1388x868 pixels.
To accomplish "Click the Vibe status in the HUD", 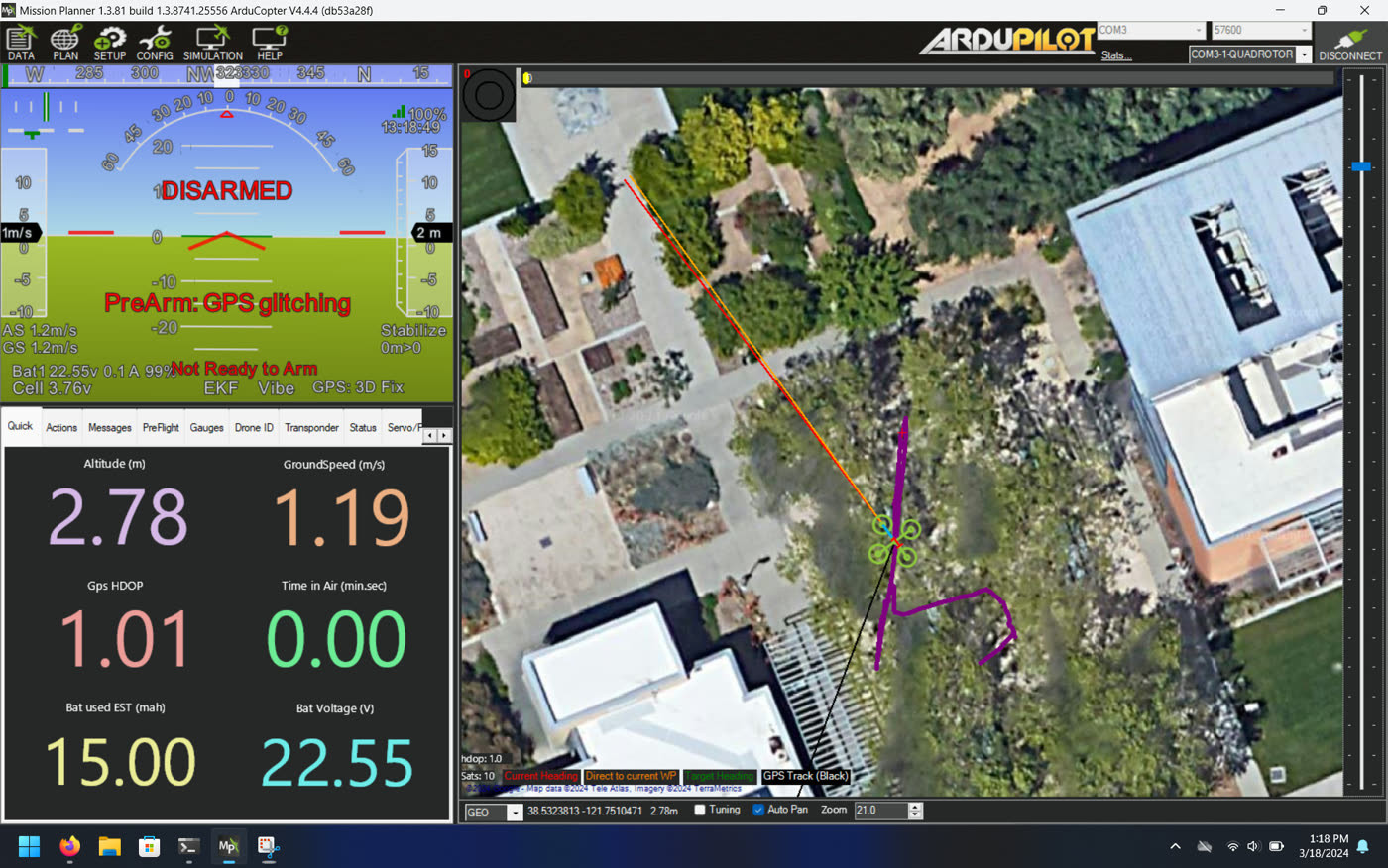I will 277,388.
